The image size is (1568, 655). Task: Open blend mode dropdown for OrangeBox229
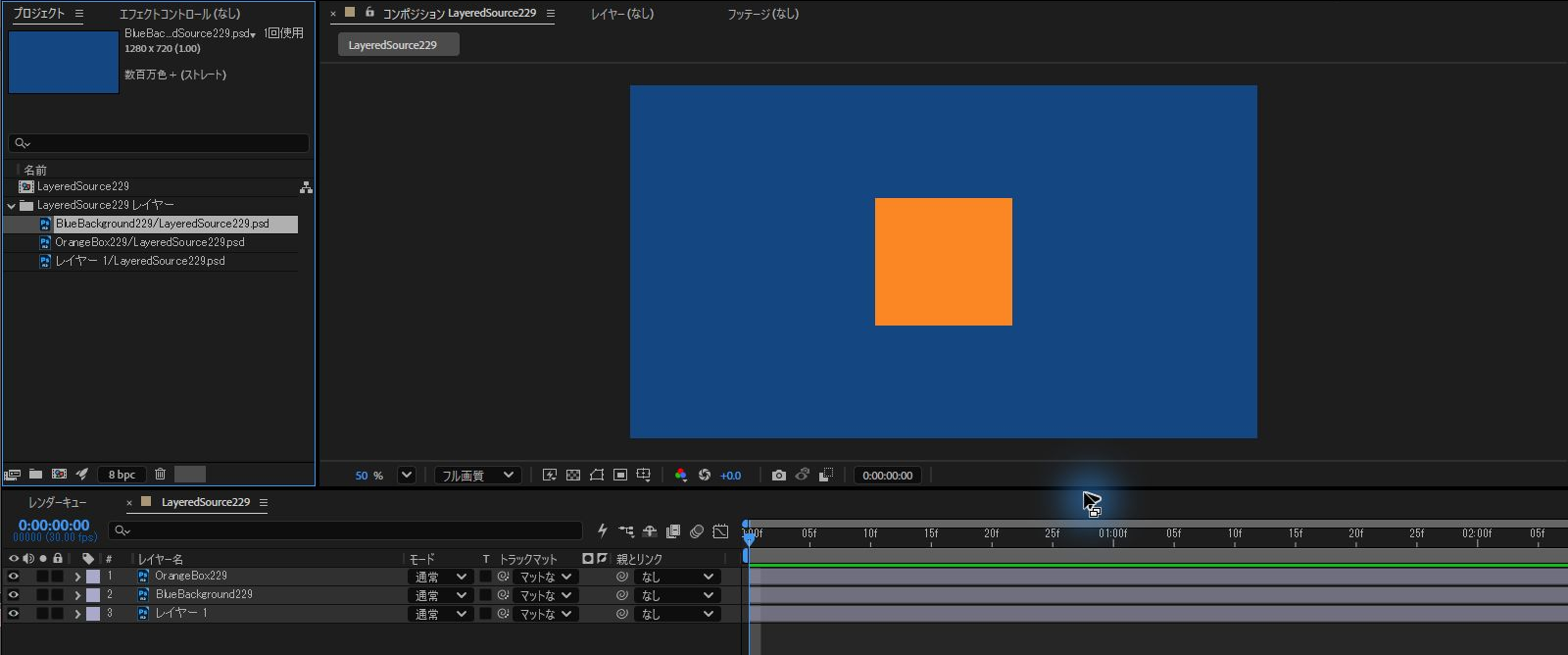pos(440,577)
